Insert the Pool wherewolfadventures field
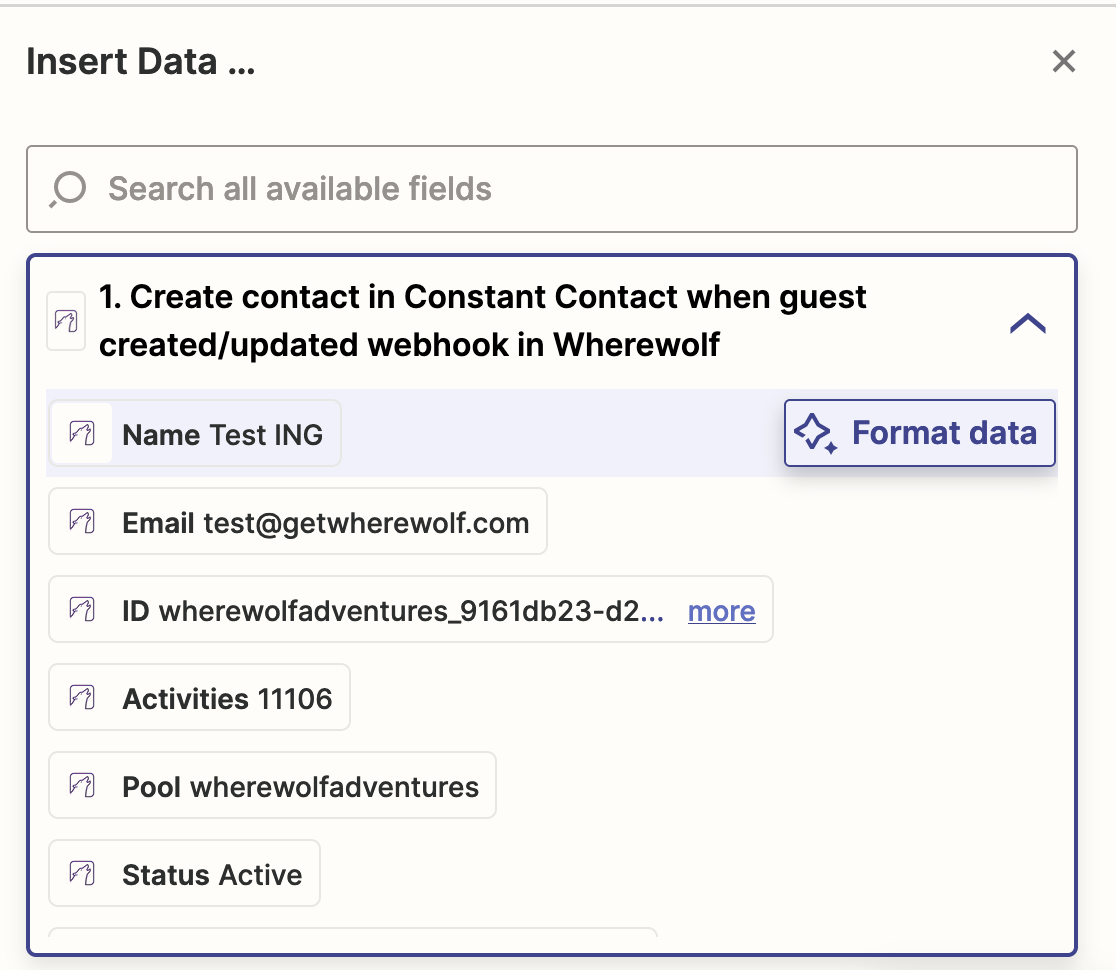 point(273,786)
